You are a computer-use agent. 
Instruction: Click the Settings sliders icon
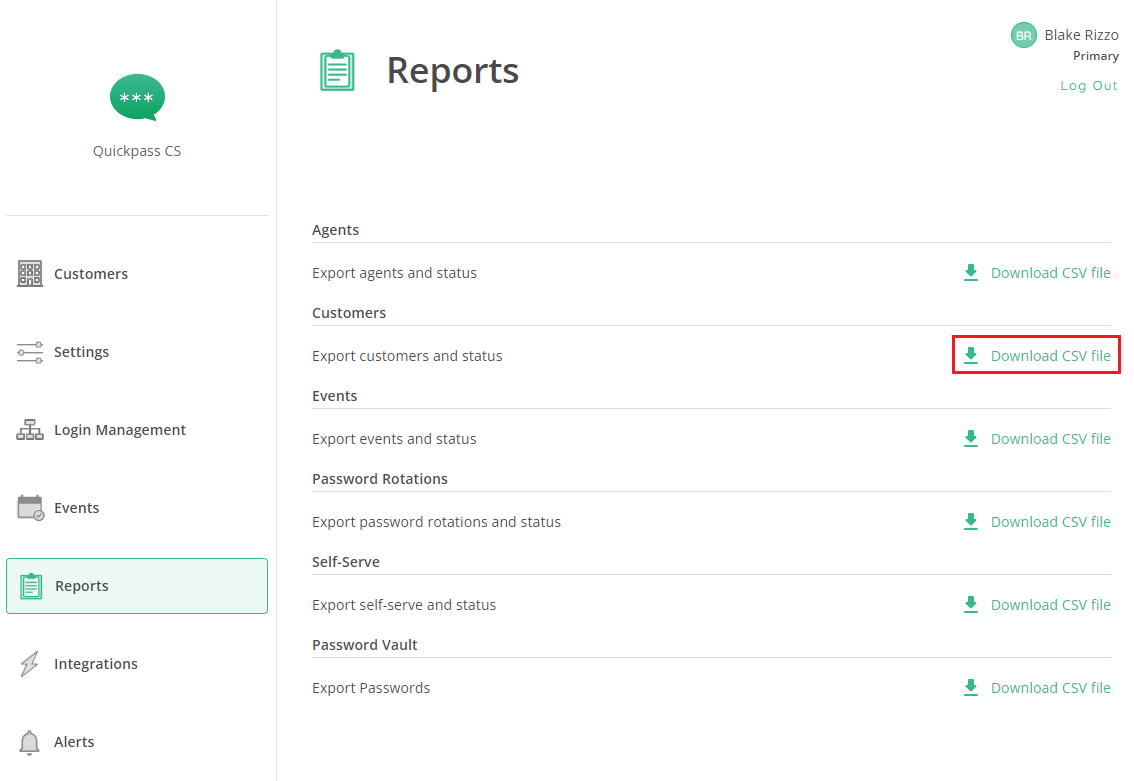pyautogui.click(x=30, y=352)
